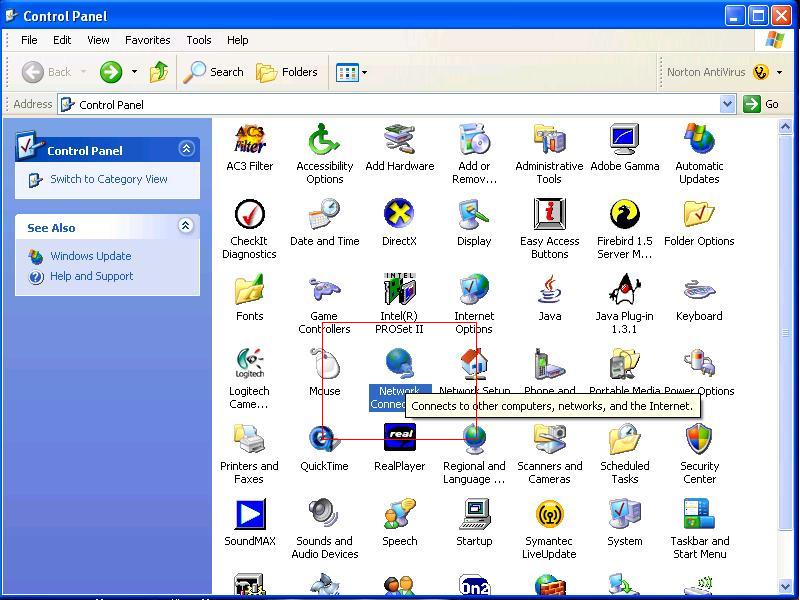Open Scheduled Tasks
The width and height of the screenshot is (800, 600).
(x=624, y=439)
